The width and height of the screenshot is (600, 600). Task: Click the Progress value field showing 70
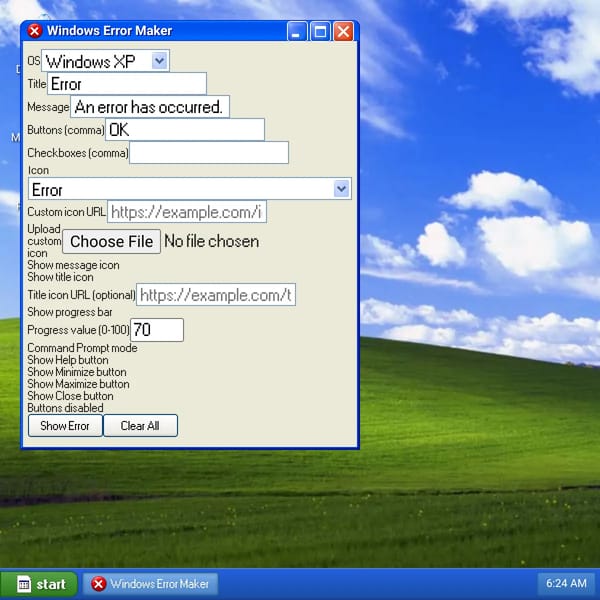157,330
